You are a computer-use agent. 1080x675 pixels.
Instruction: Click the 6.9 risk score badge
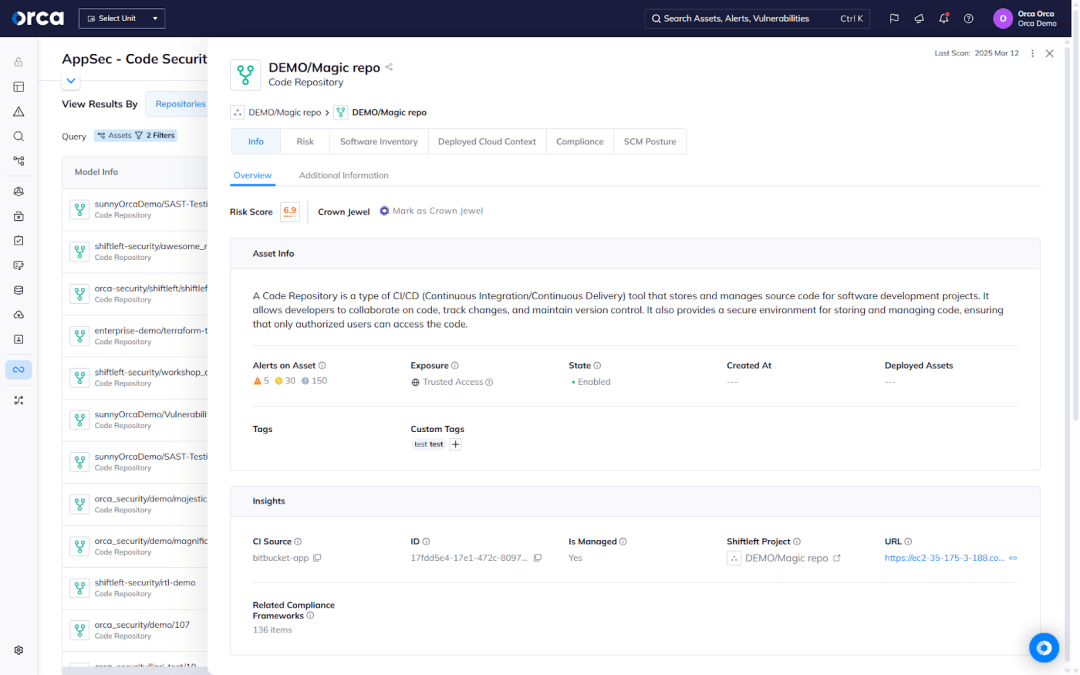[x=290, y=211]
